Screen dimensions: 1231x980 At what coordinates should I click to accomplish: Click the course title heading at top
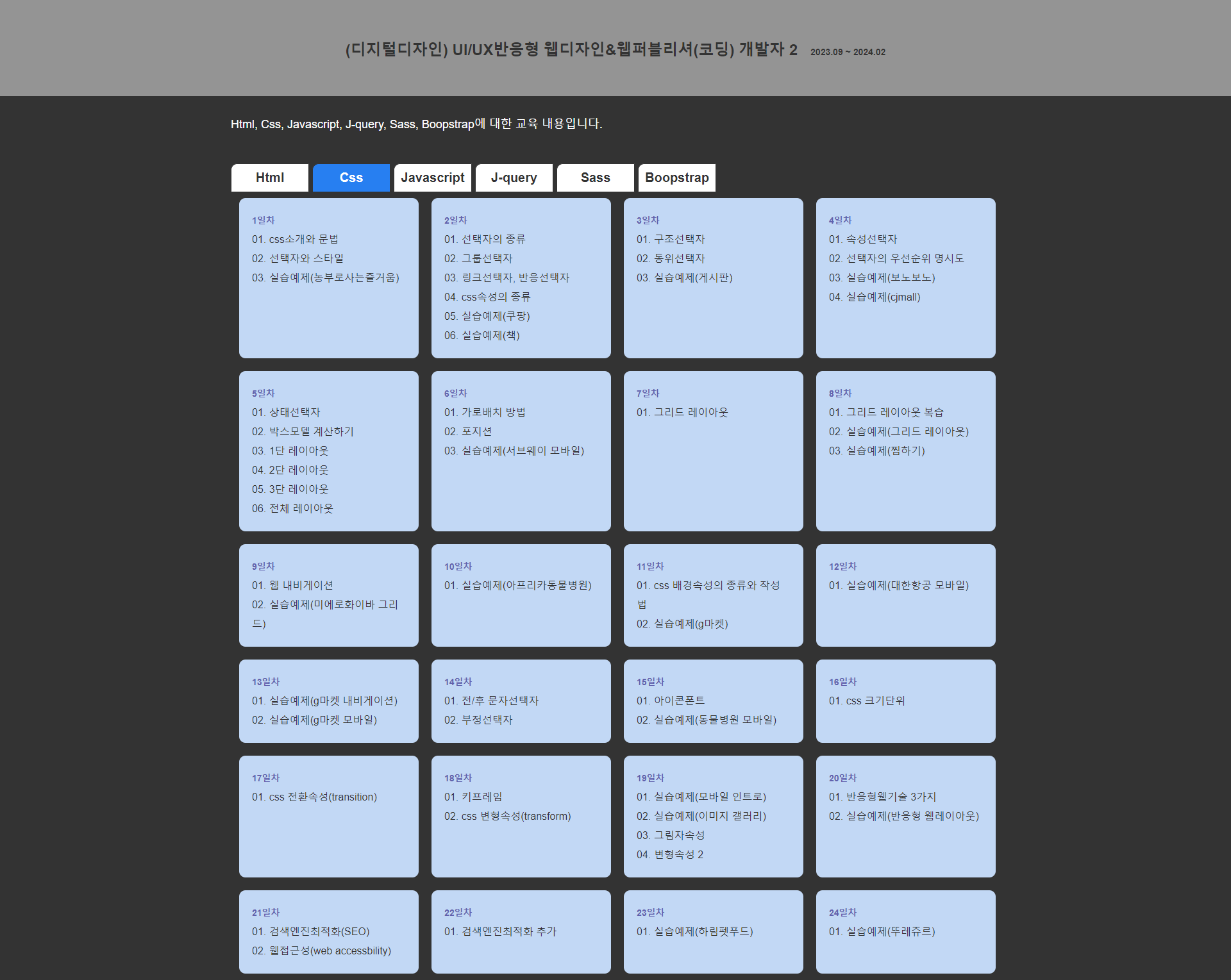(571, 49)
